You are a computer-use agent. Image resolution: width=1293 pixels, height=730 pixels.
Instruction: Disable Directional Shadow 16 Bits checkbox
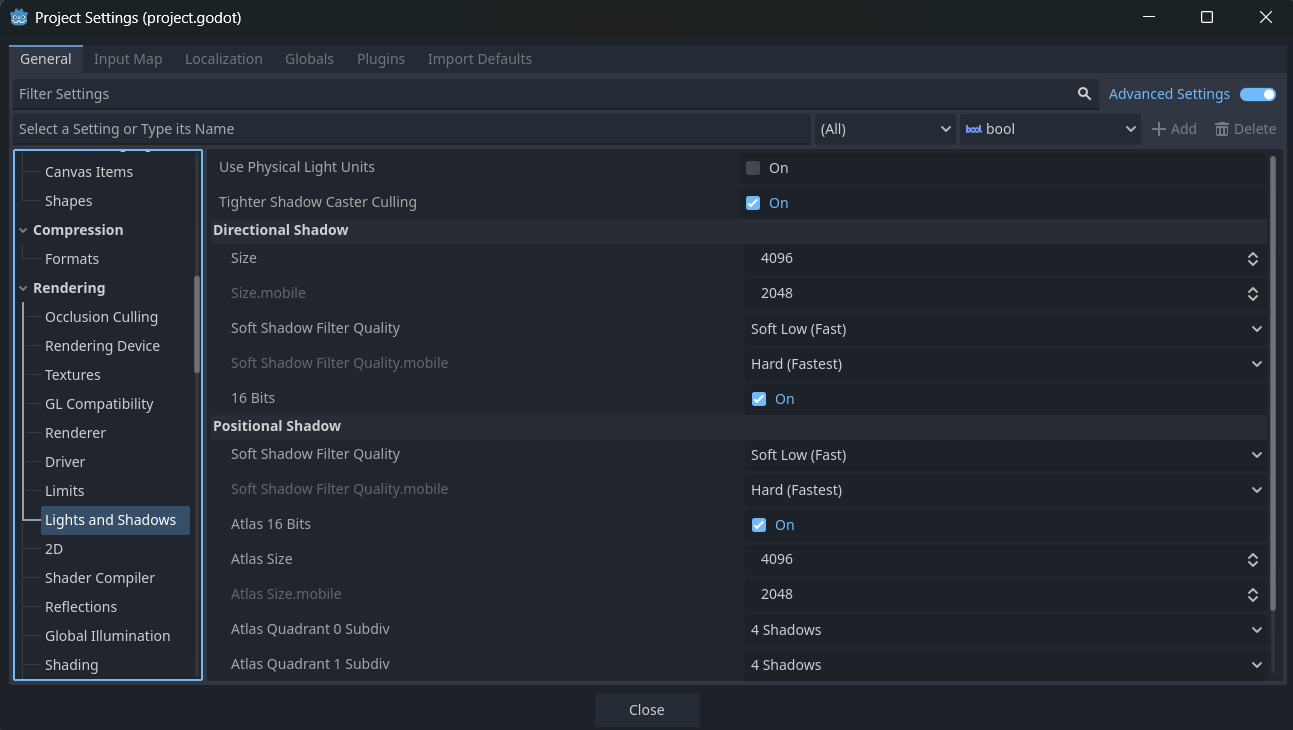[x=759, y=399]
